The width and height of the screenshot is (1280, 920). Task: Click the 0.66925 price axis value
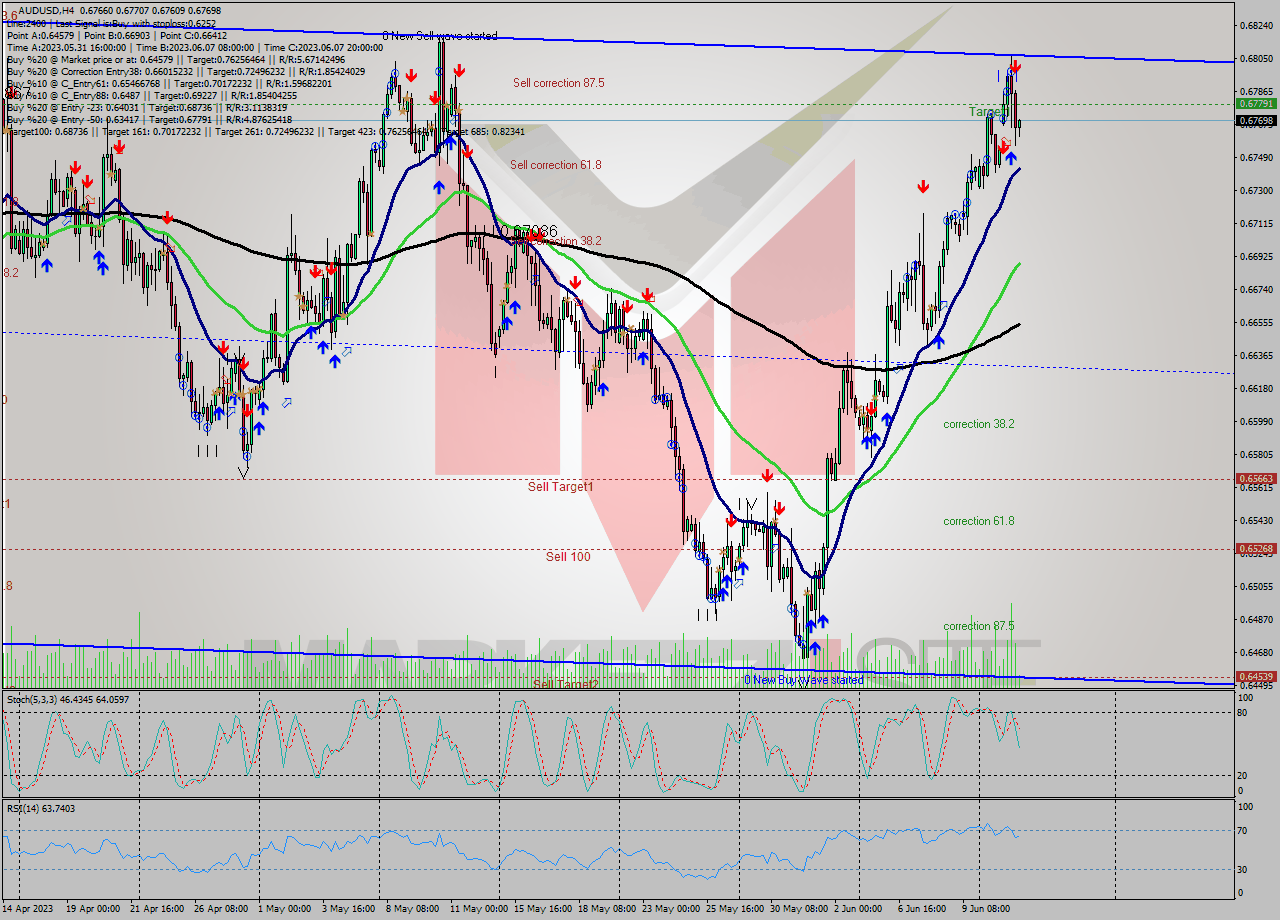(x=1256, y=257)
